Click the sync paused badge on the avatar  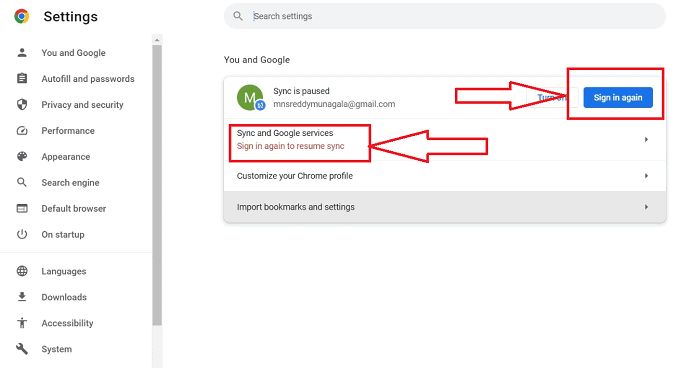pos(260,105)
